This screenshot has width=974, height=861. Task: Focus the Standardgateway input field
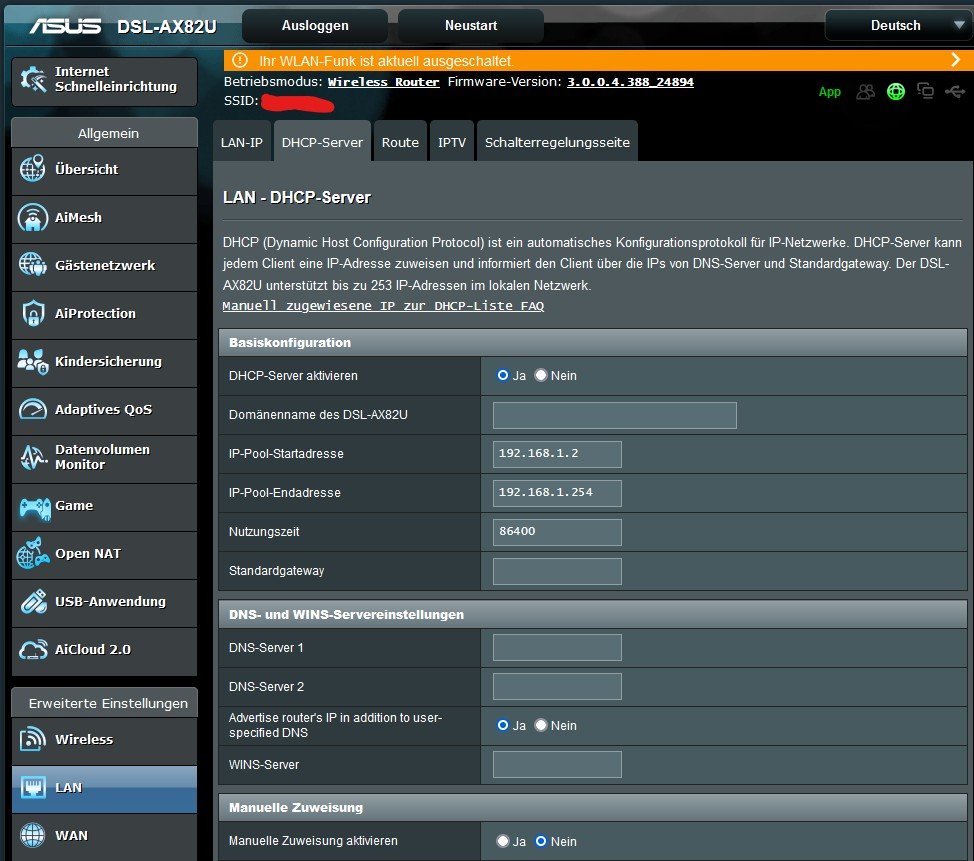tap(557, 571)
